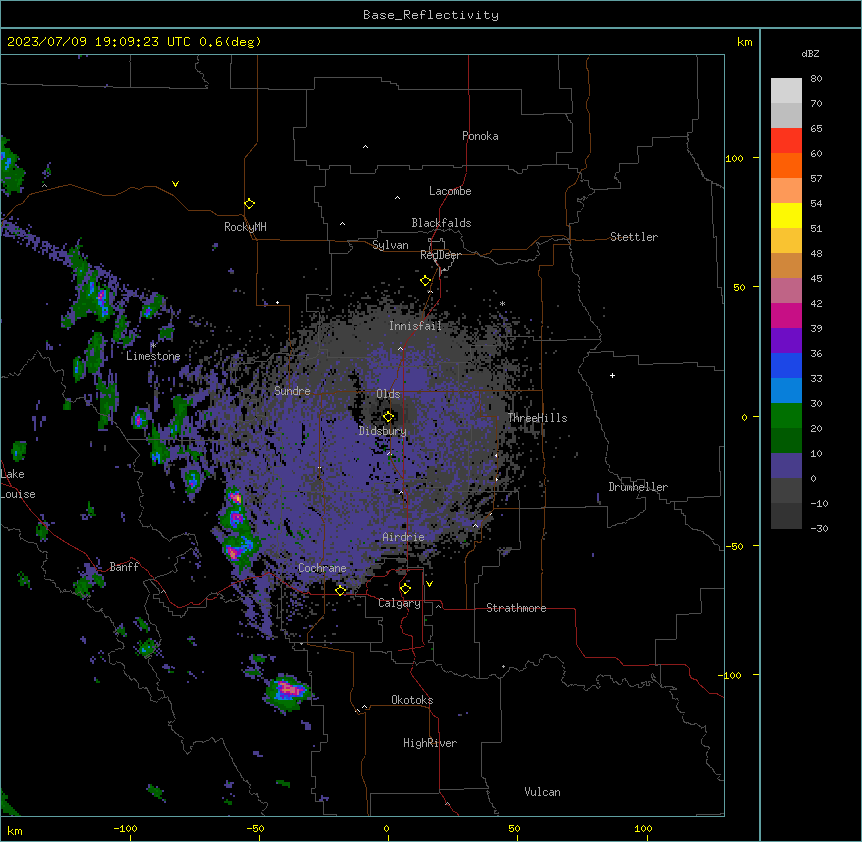Click the Limestone label

pos(153,356)
